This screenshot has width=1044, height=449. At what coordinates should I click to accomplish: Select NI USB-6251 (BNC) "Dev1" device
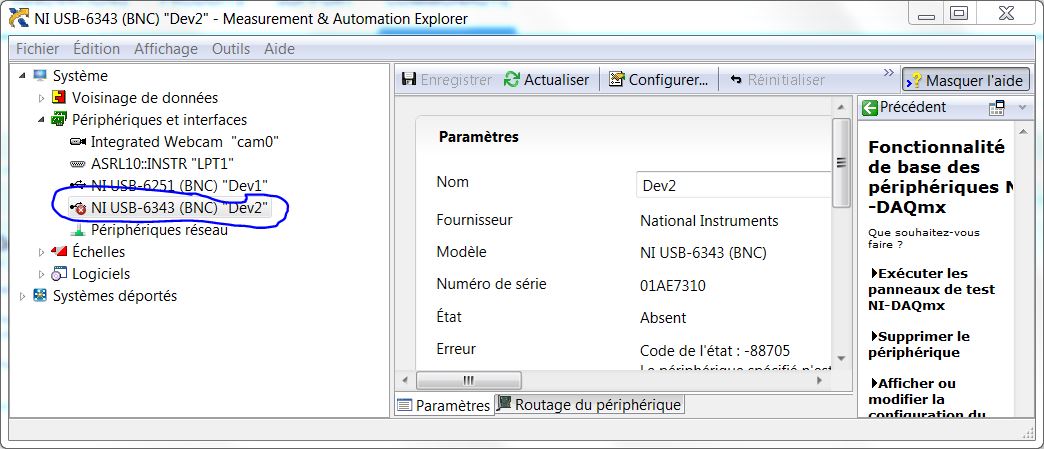tap(179, 185)
